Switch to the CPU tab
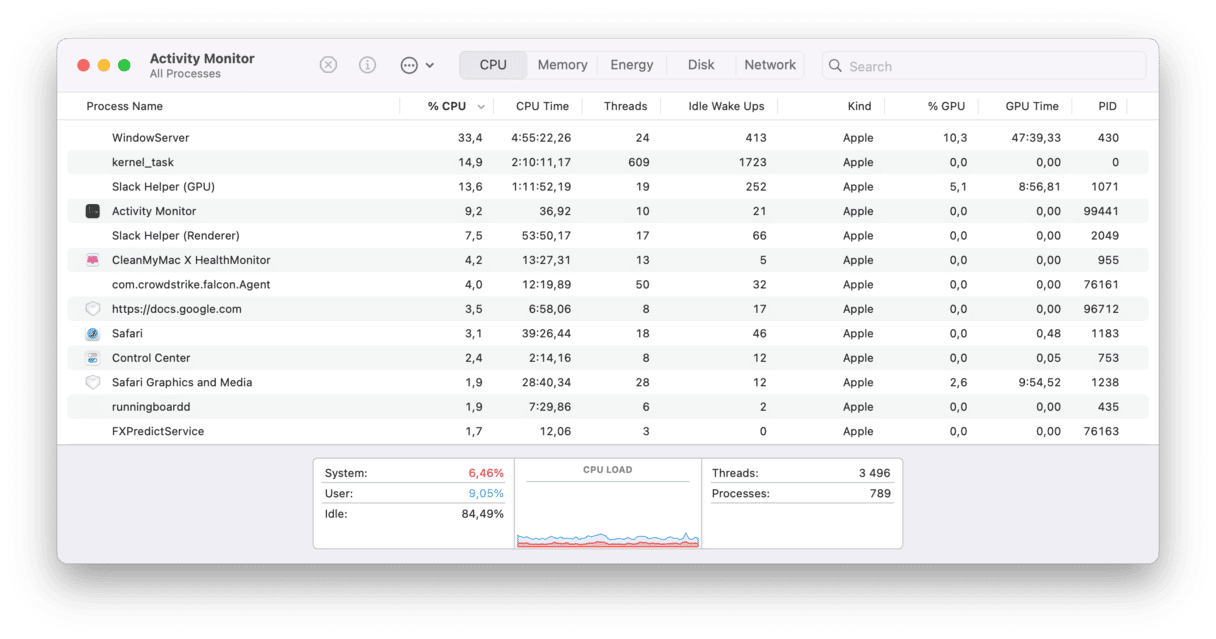This screenshot has width=1216, height=639. pyautogui.click(x=493, y=65)
